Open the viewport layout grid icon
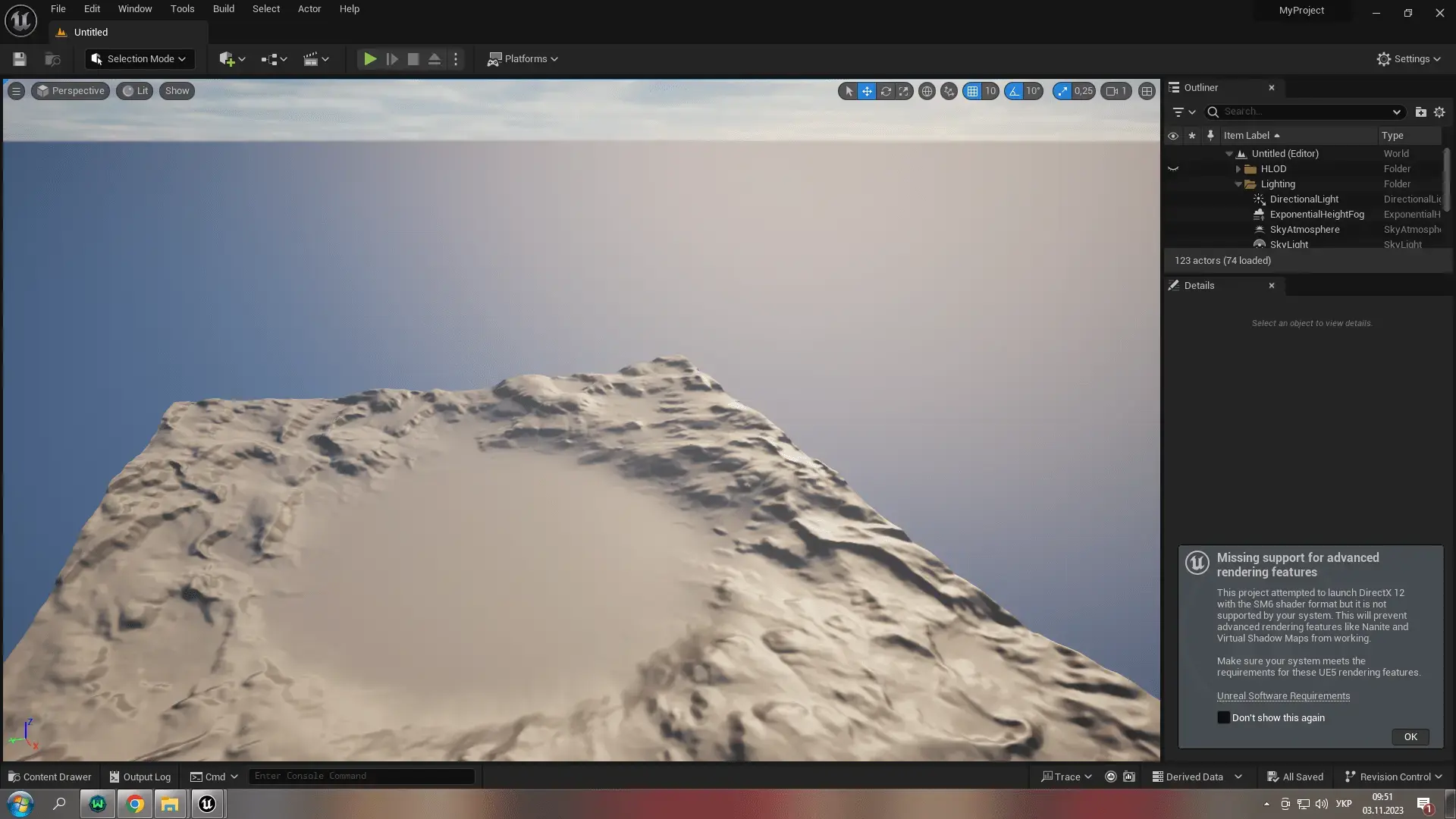 click(1147, 91)
